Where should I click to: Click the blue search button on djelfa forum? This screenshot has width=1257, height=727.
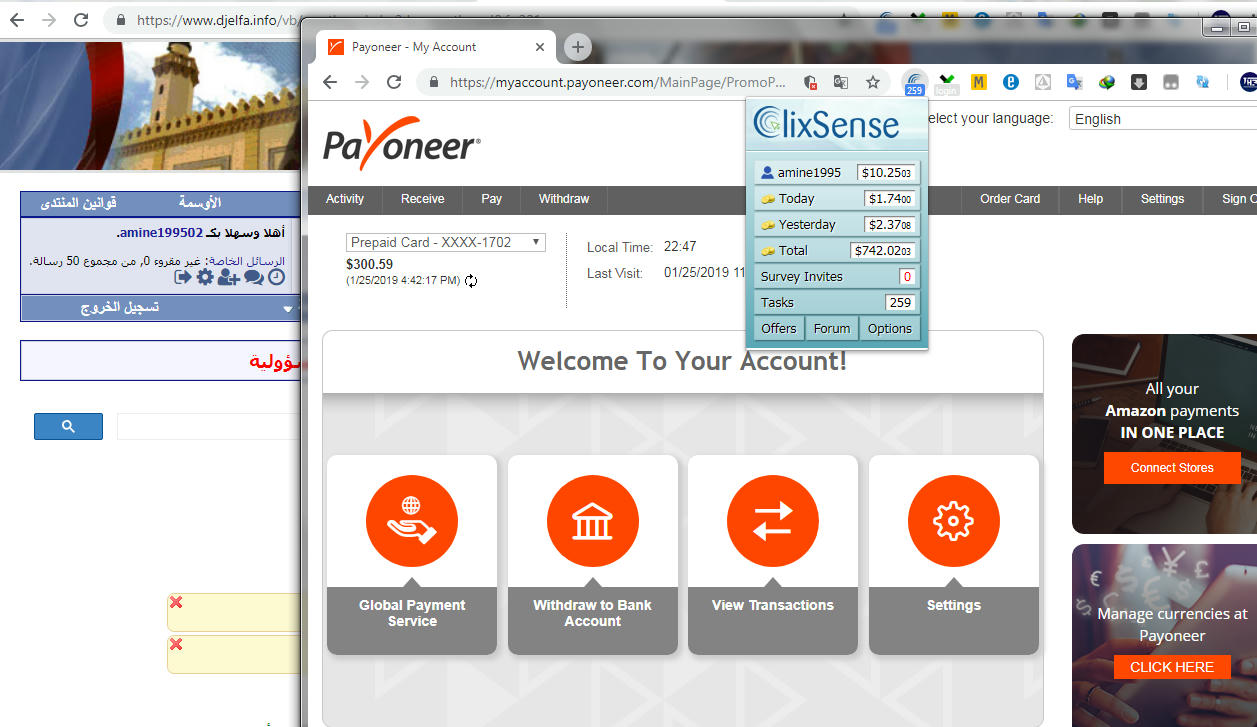point(68,426)
